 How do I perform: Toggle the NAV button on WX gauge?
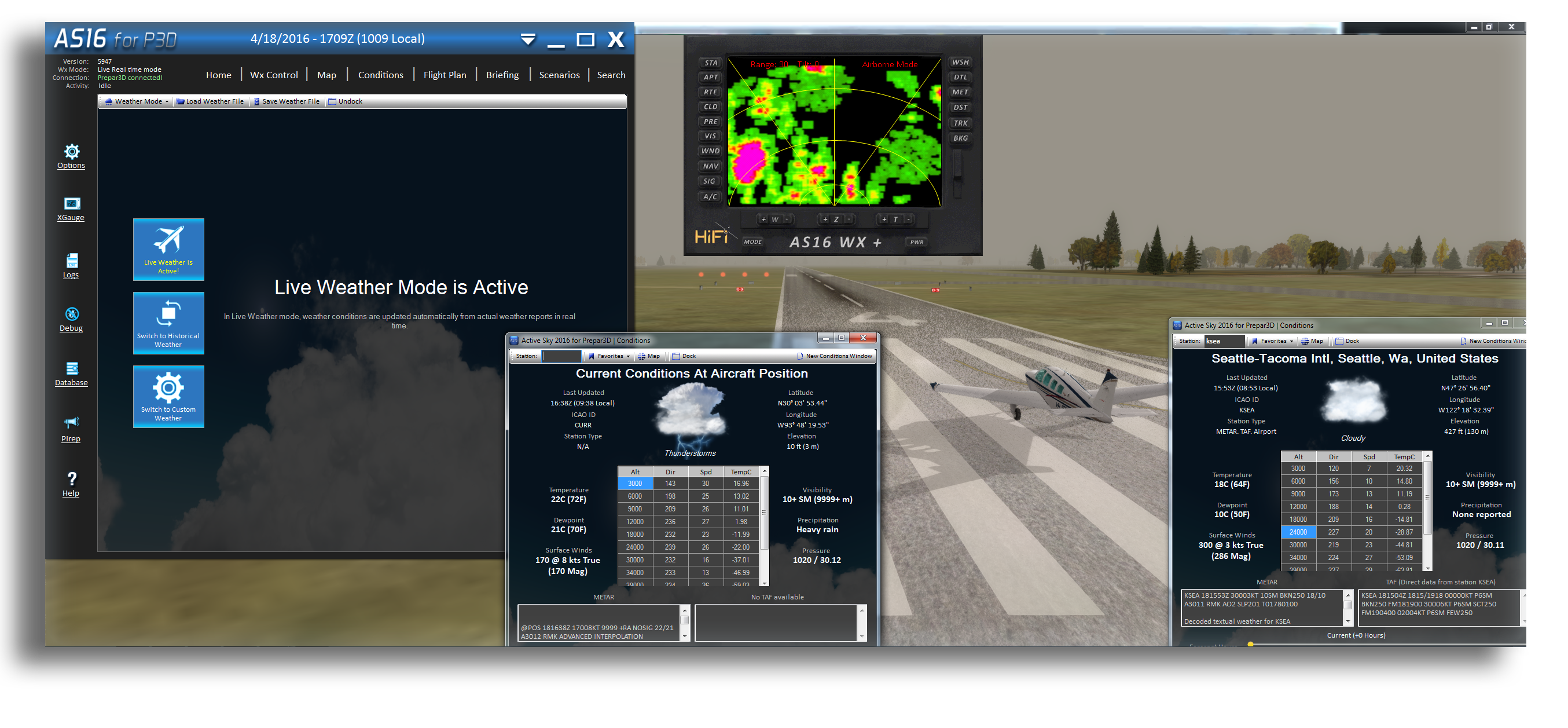(x=710, y=166)
